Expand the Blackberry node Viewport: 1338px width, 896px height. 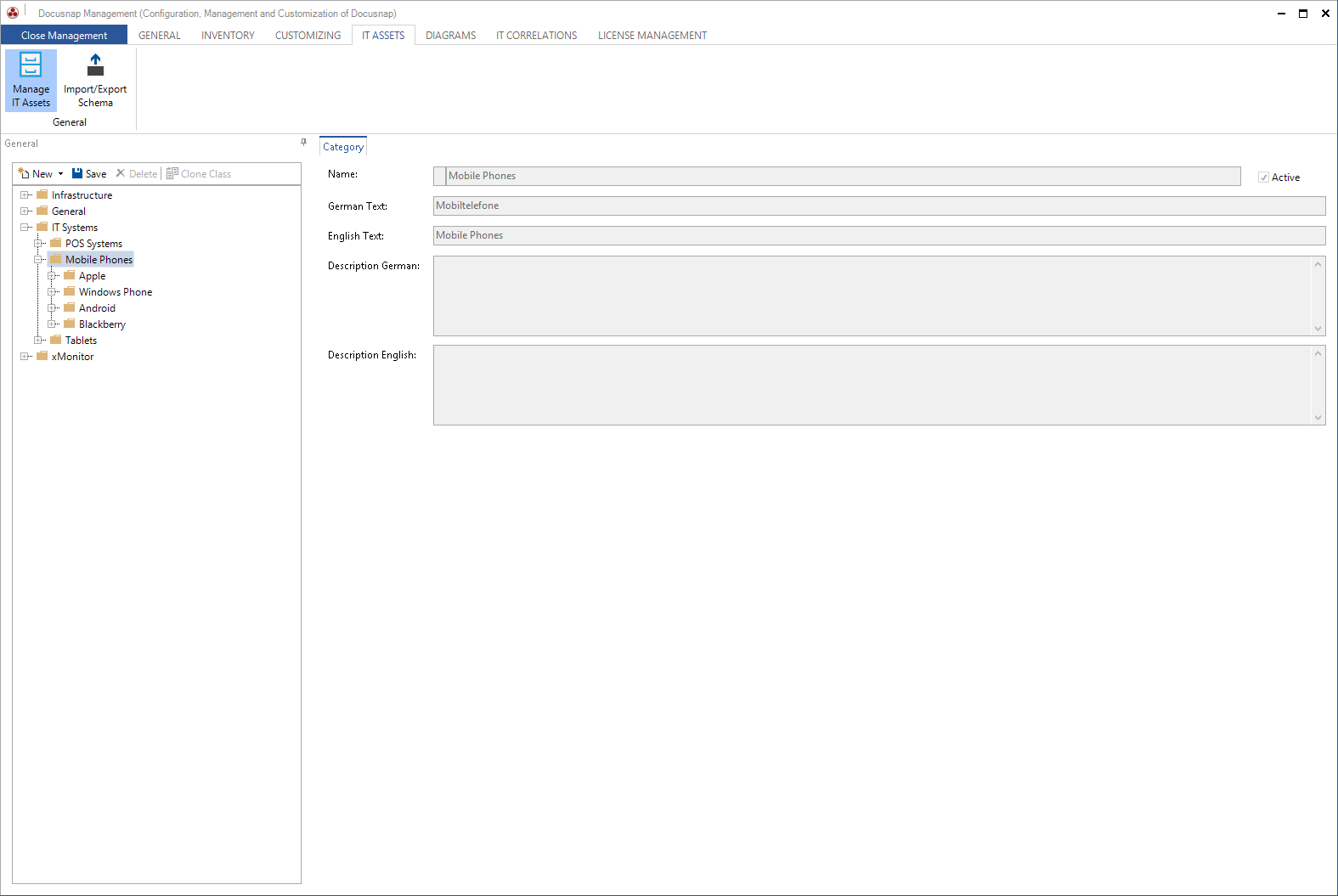click(x=52, y=324)
